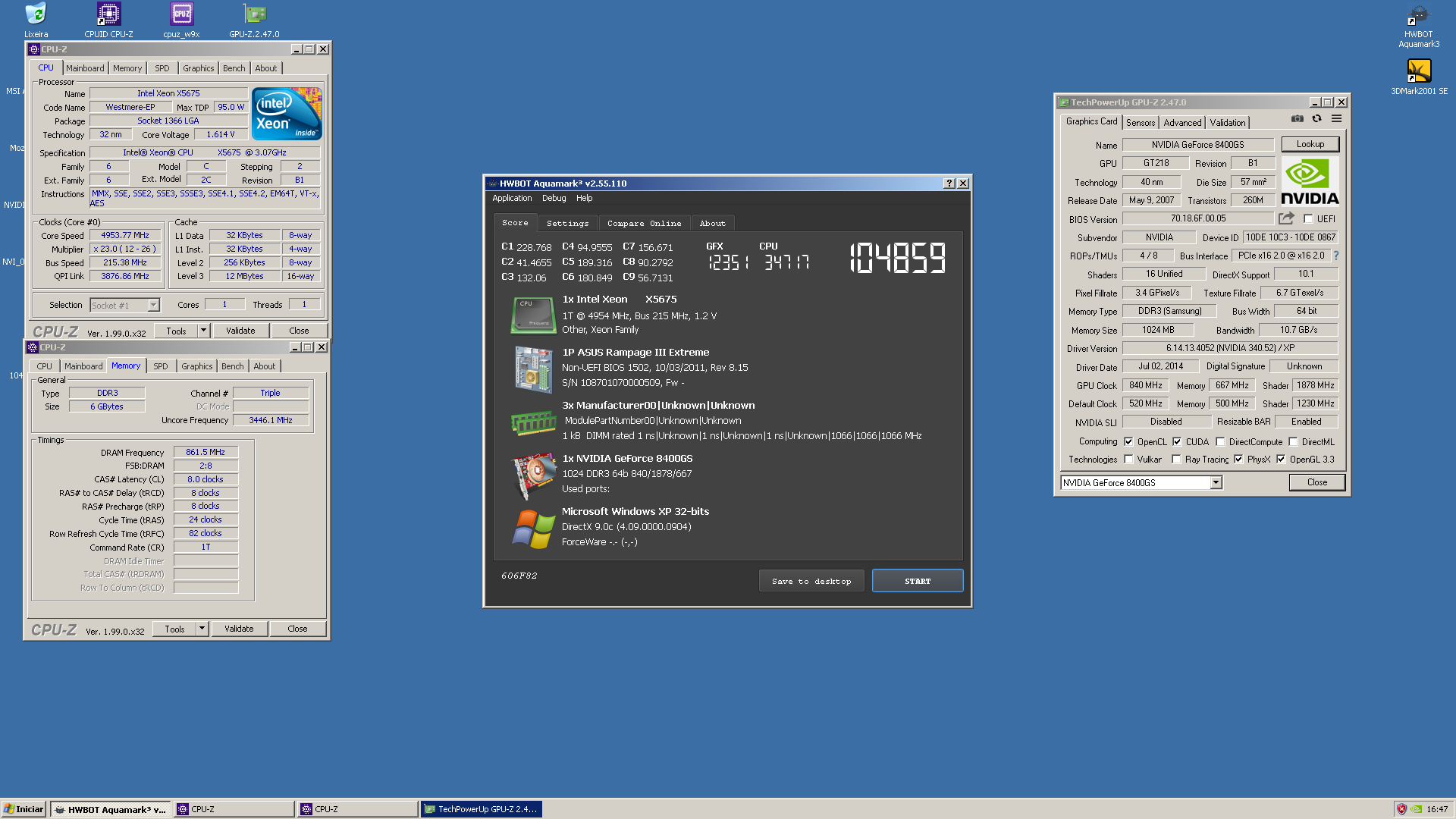
Task: Switch to TechPowerUp GPU-Z taskbar button
Action: 482,809
